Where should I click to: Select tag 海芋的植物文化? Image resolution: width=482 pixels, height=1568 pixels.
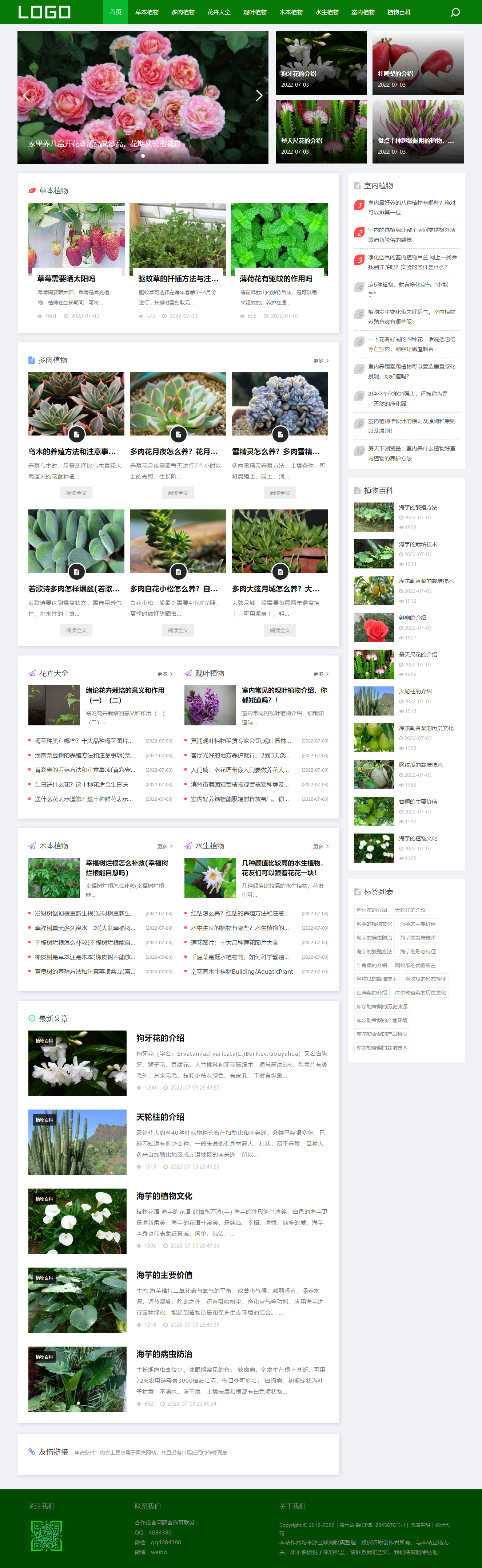[x=374, y=924]
